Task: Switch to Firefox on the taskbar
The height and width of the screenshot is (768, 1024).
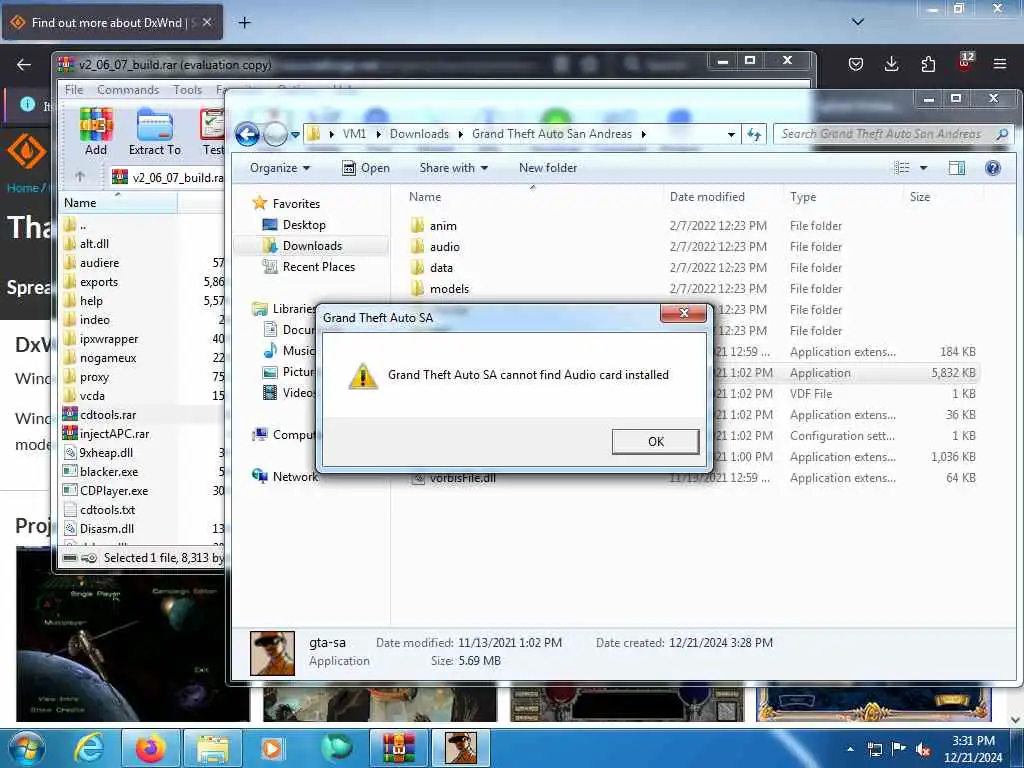Action: tap(150, 748)
